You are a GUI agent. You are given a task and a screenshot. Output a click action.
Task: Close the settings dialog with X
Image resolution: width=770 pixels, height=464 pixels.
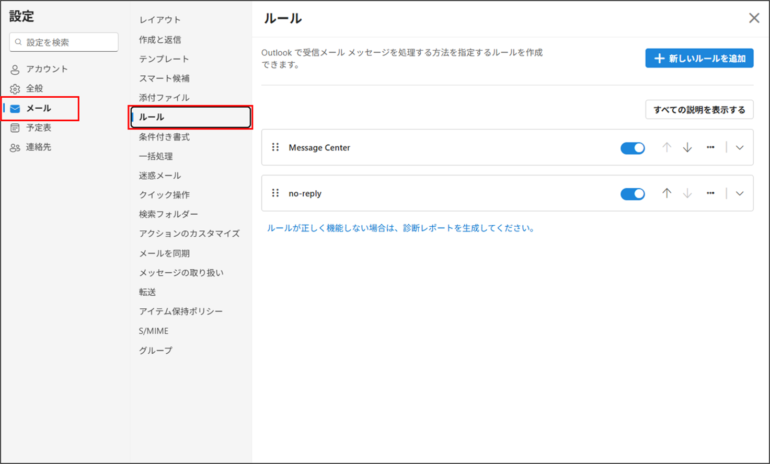pos(753,18)
